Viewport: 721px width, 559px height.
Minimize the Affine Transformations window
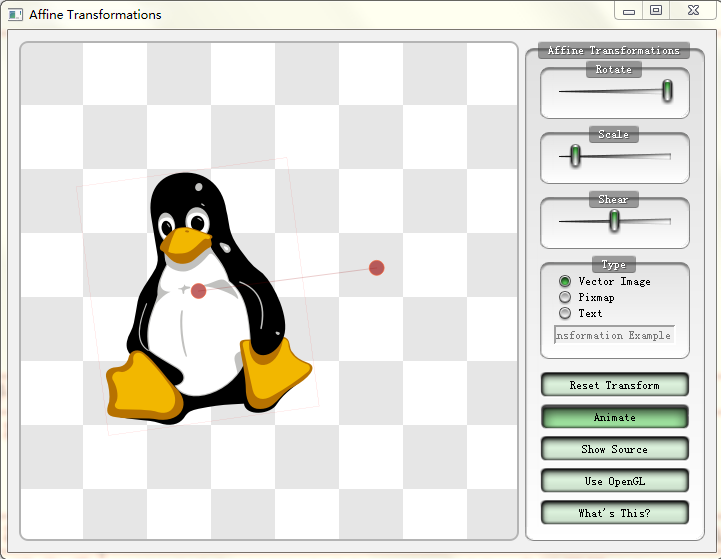tap(629, 11)
